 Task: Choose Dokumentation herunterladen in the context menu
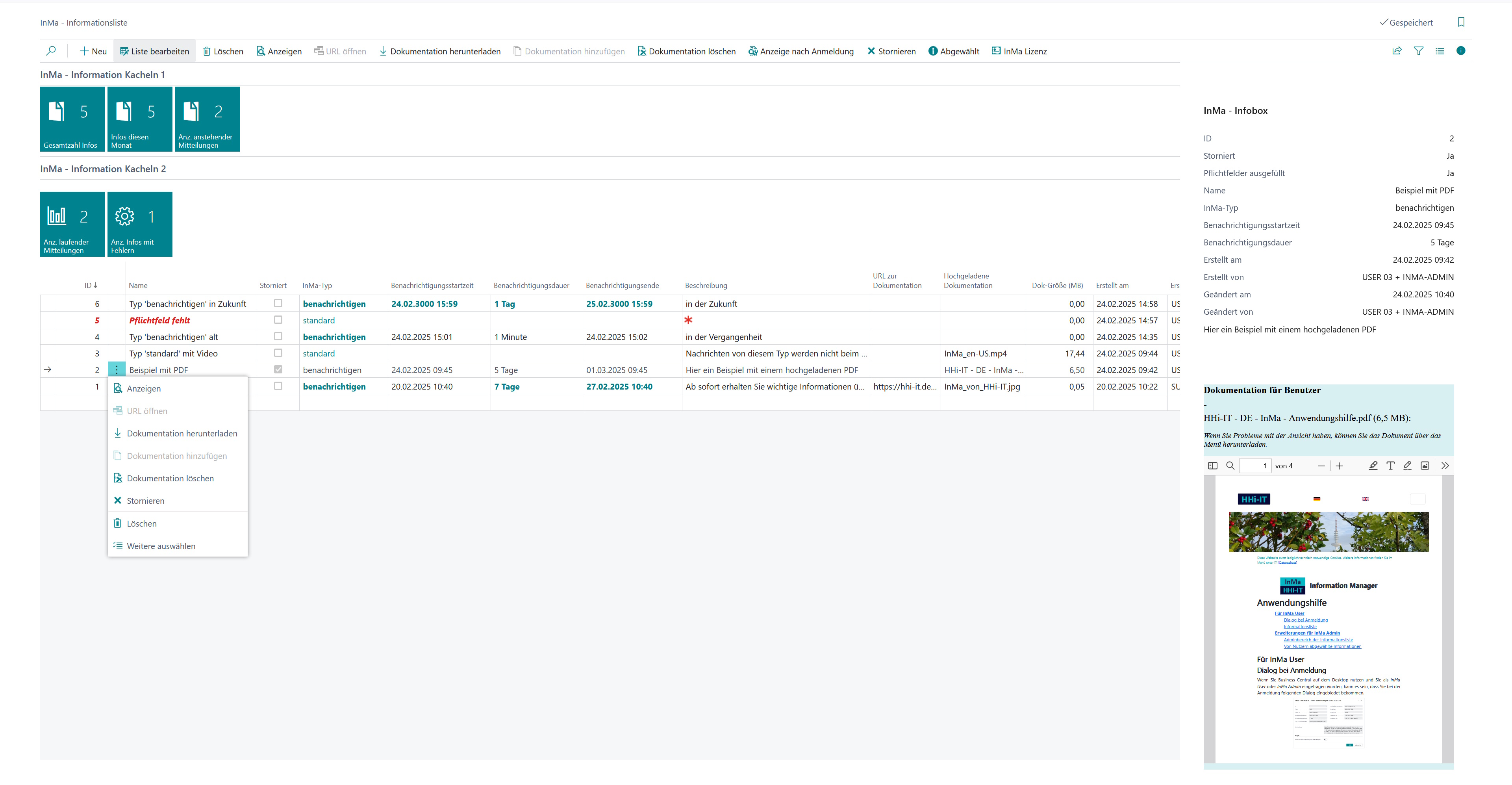pos(182,433)
